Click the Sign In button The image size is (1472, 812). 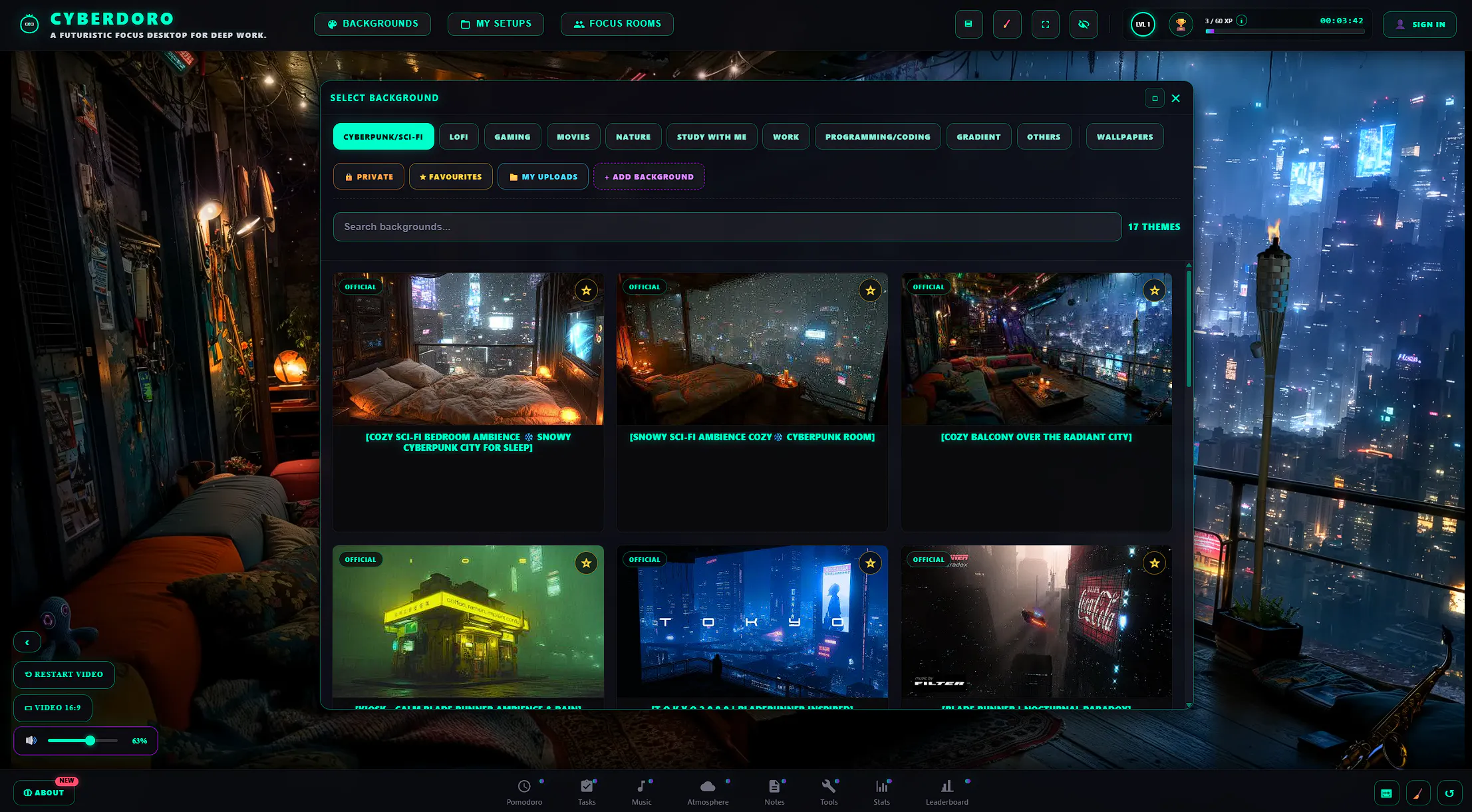point(1419,25)
